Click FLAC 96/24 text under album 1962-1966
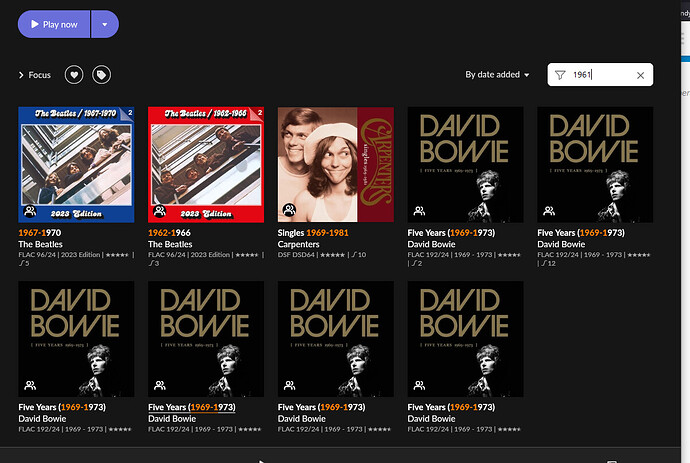 pos(167,255)
